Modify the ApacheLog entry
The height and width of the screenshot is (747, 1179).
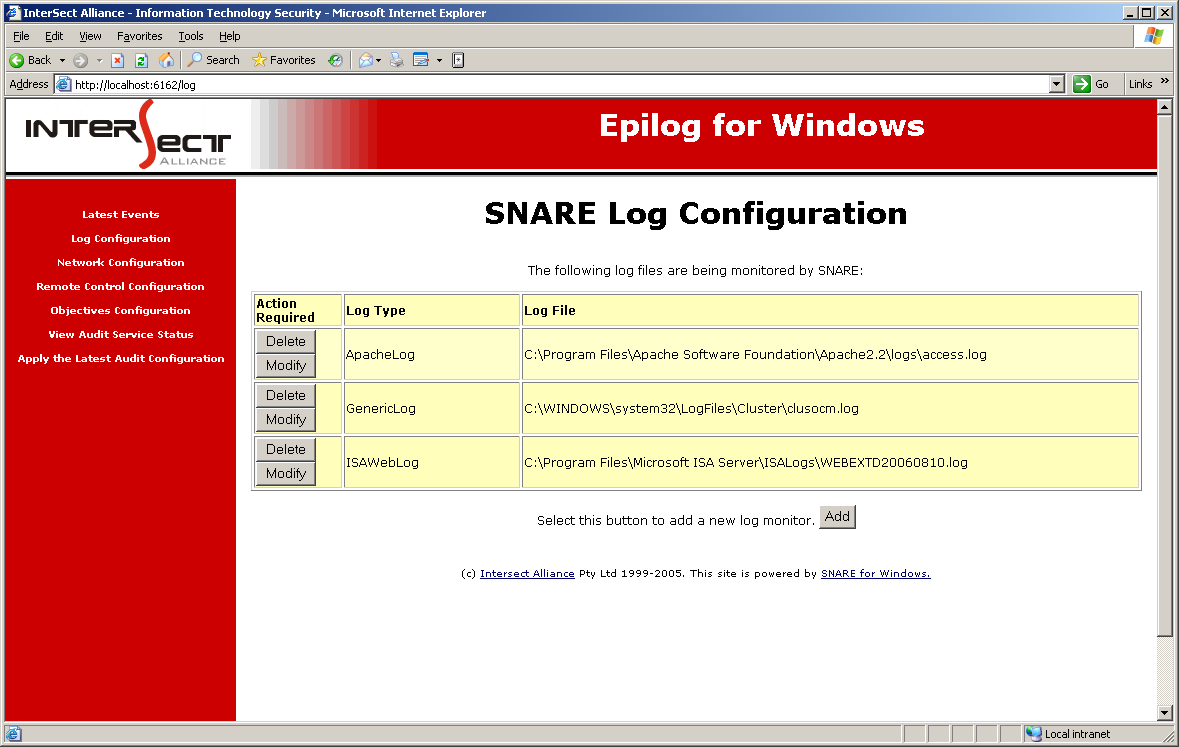(x=286, y=366)
